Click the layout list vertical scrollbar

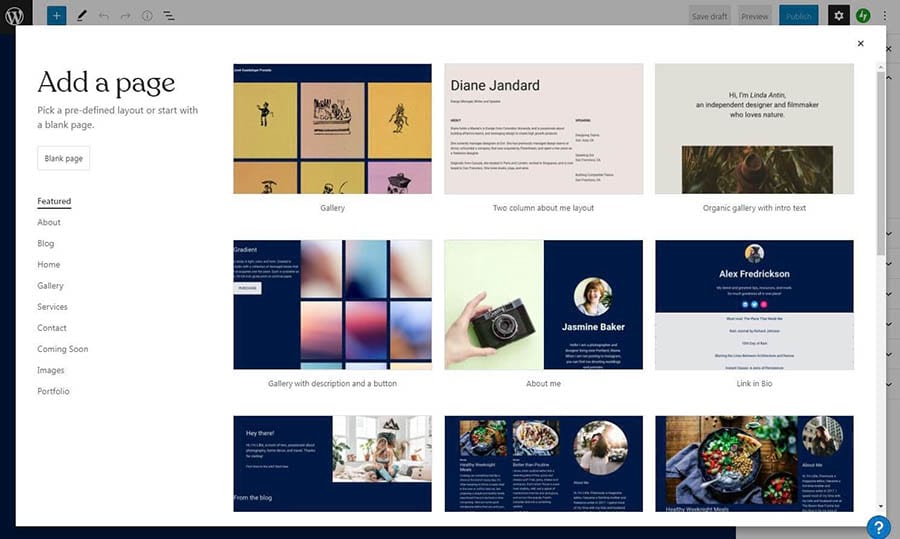point(880,150)
